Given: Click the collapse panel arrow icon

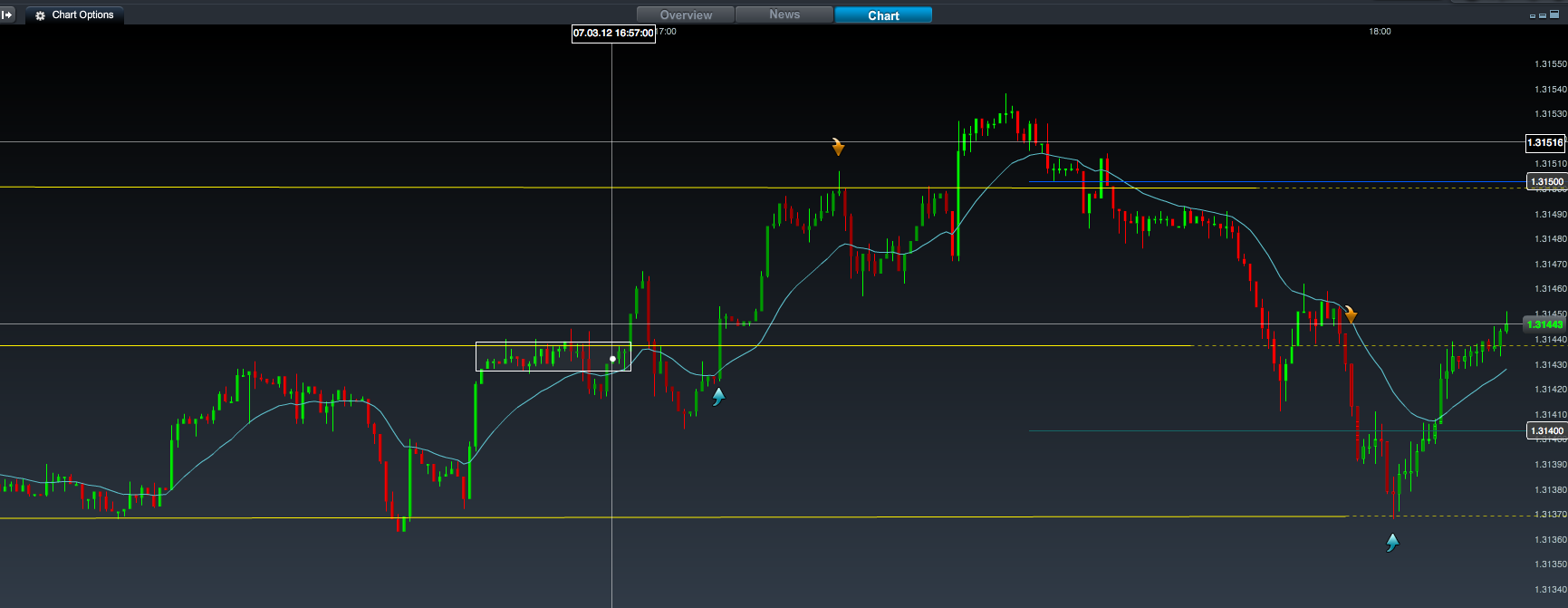Looking at the screenshot, I should click(x=8, y=14).
